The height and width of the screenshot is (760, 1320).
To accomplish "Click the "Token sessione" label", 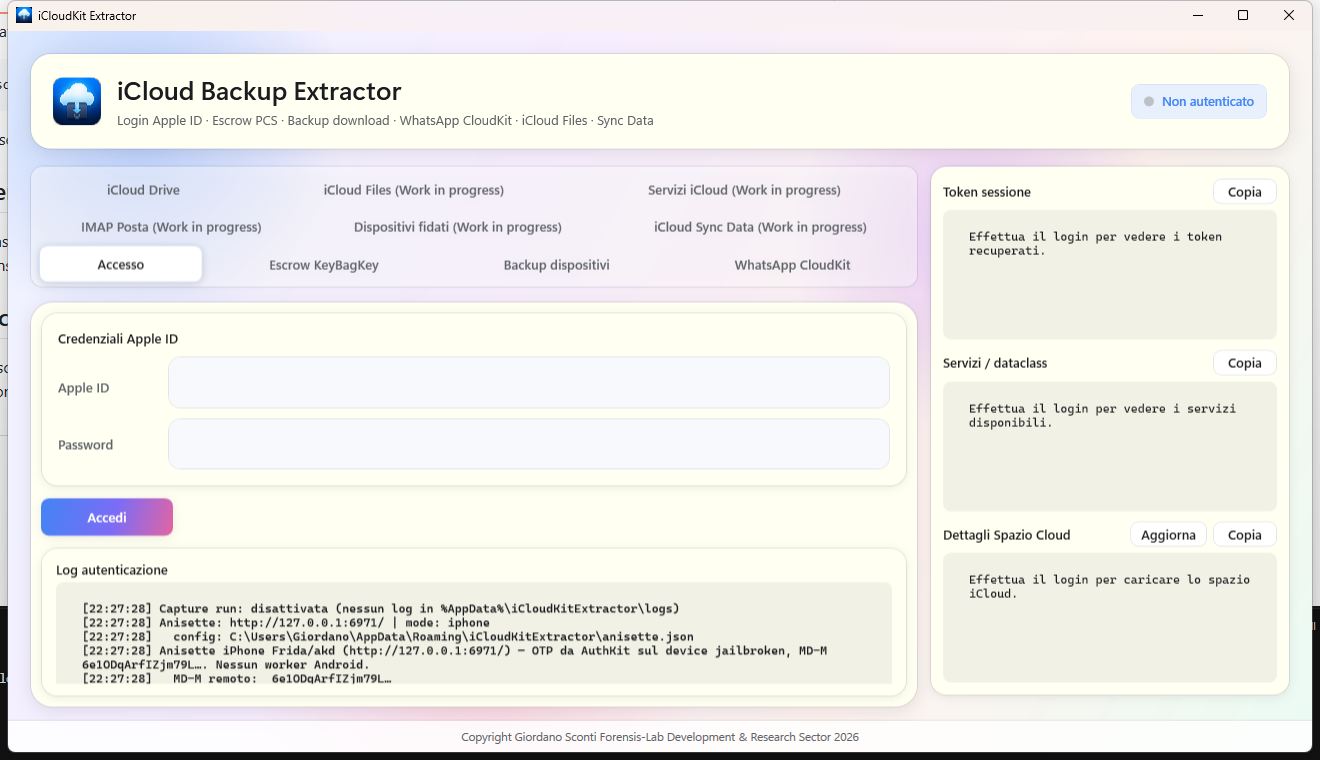I will (x=987, y=192).
